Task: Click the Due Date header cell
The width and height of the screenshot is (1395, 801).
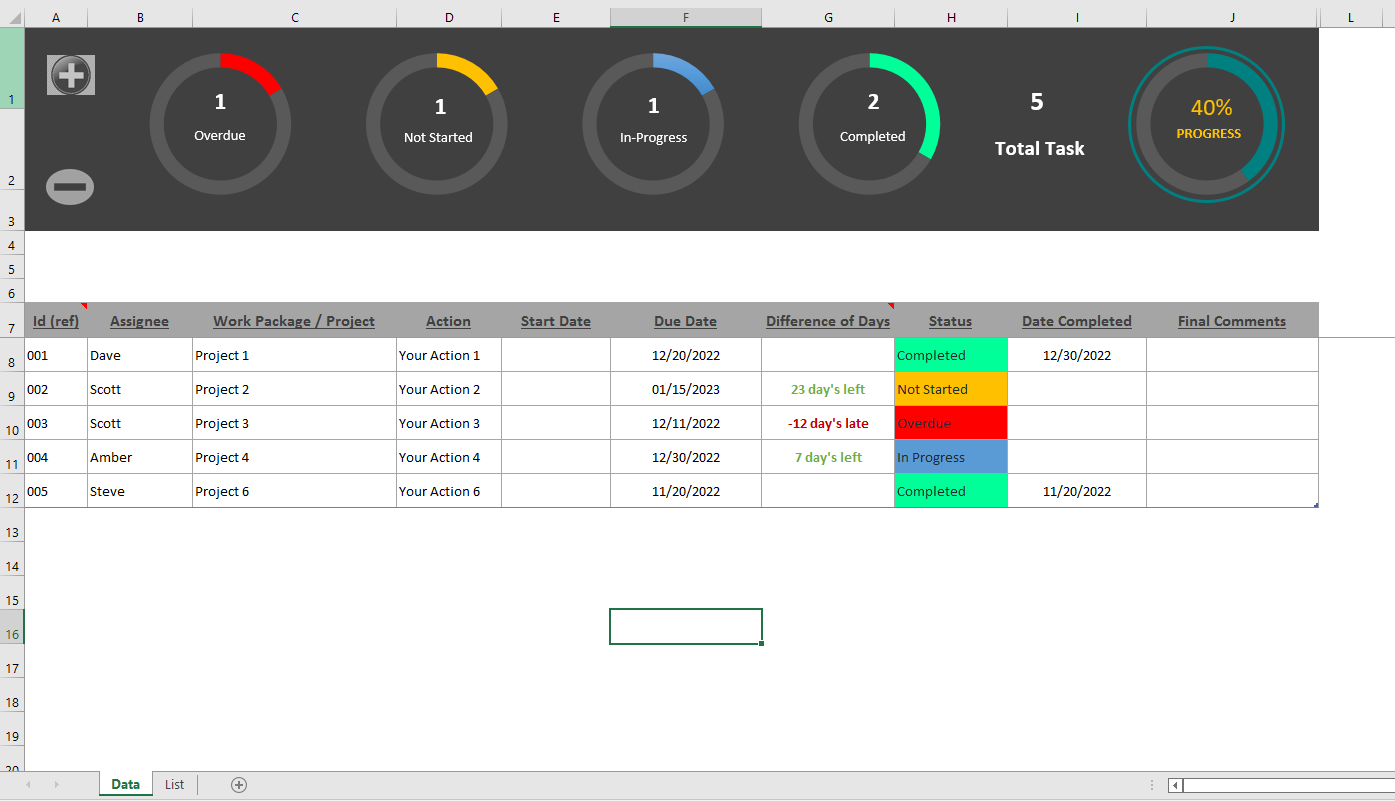Action: click(x=685, y=320)
